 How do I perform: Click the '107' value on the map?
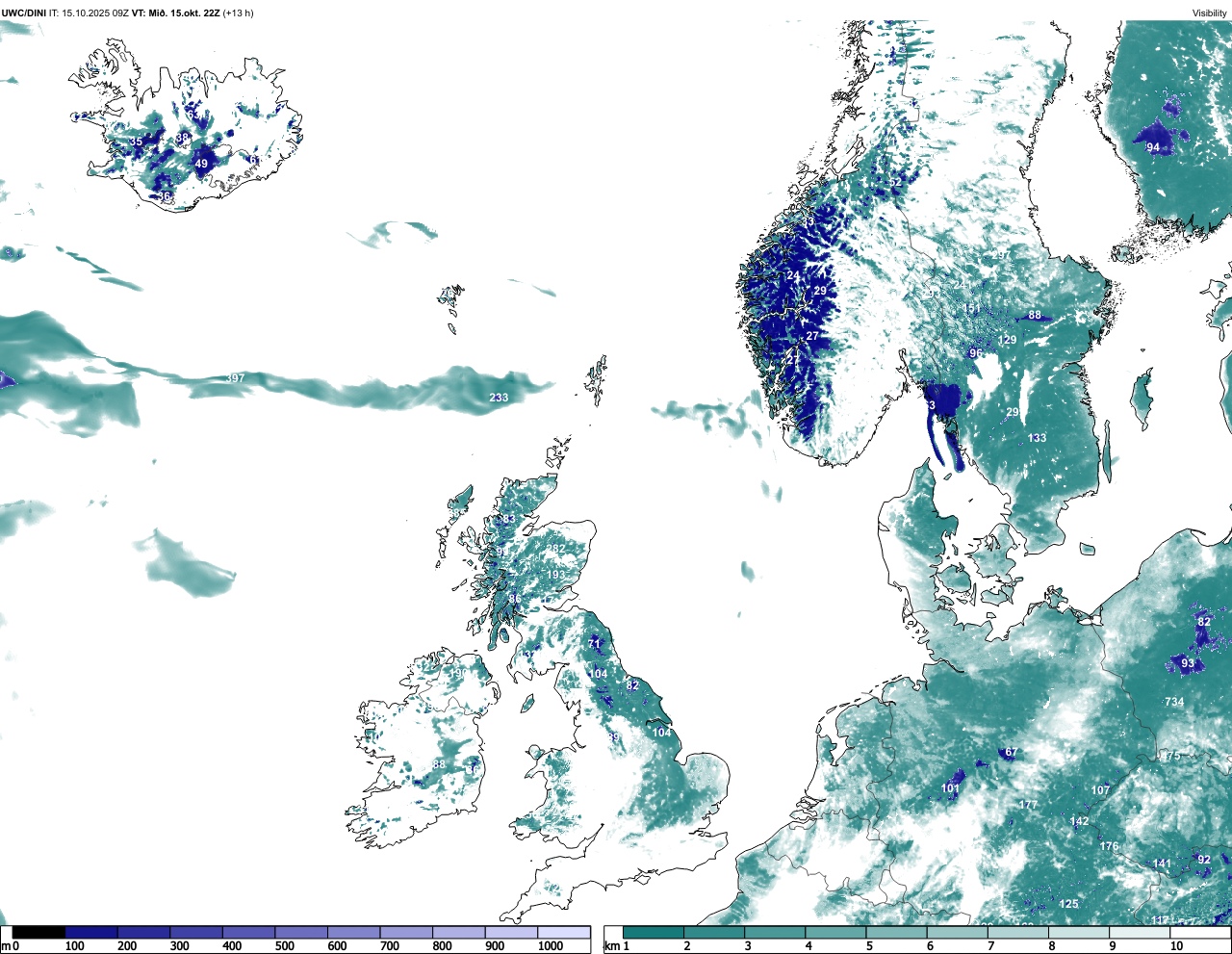(x=1101, y=790)
